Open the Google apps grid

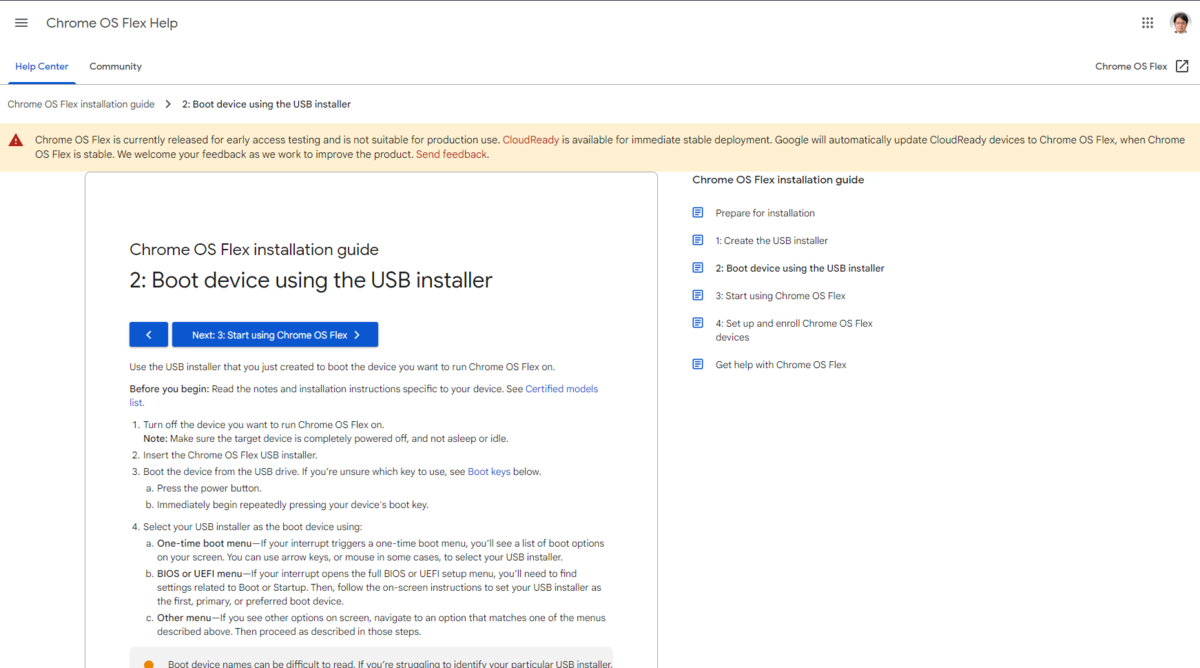tap(1147, 23)
